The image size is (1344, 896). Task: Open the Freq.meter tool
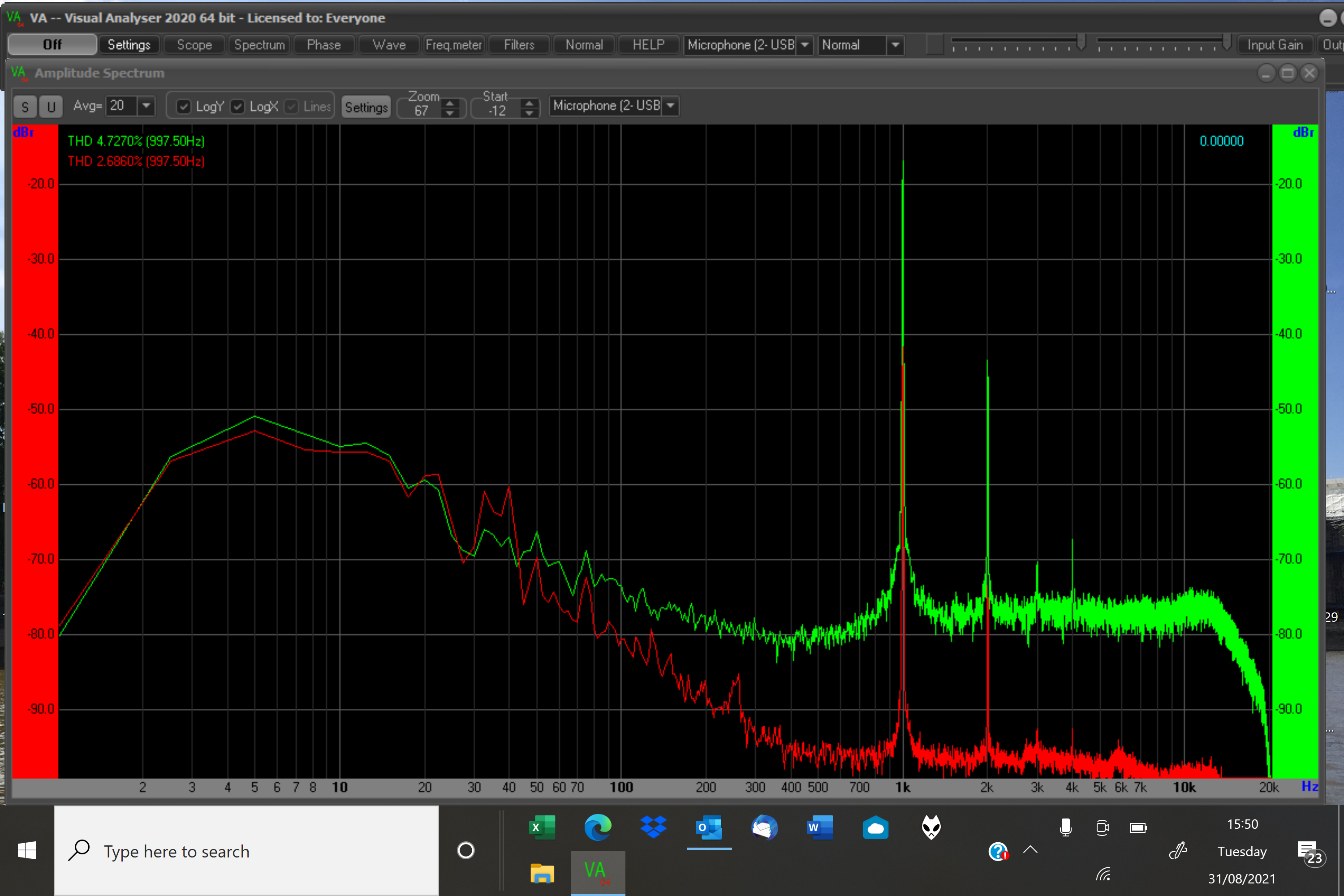454,44
